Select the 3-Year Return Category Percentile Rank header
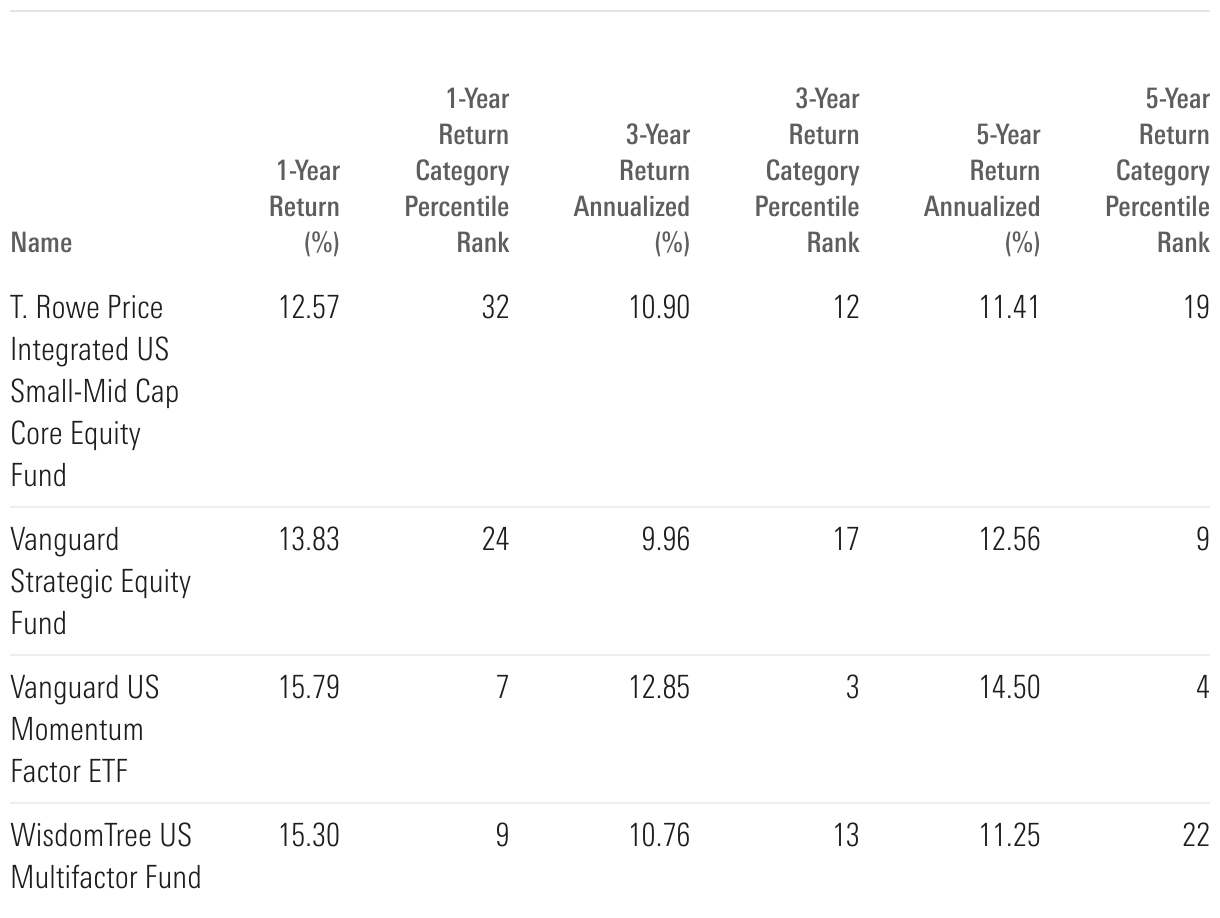The width and height of the screenshot is (1220, 918). (x=807, y=170)
